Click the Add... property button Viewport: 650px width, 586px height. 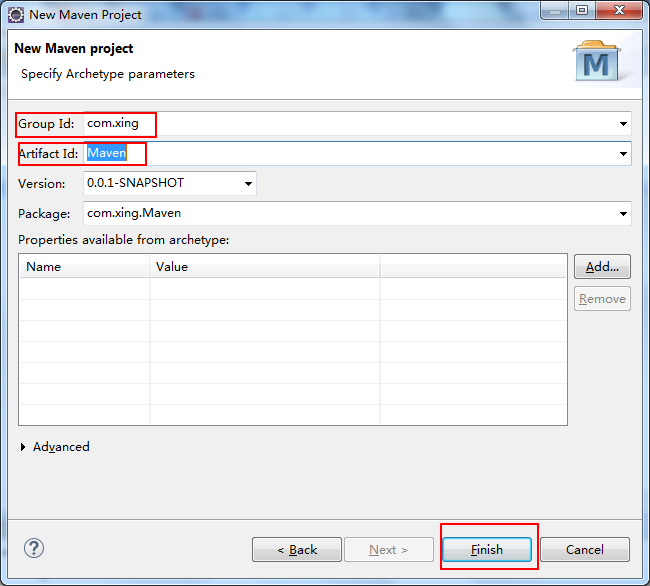point(602,266)
